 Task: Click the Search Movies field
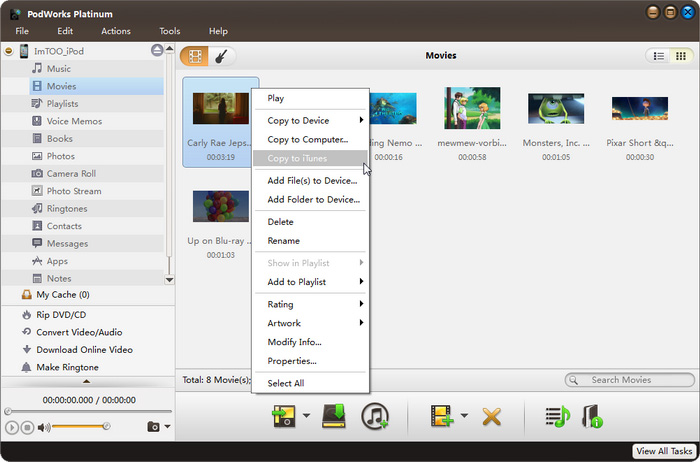click(x=630, y=380)
